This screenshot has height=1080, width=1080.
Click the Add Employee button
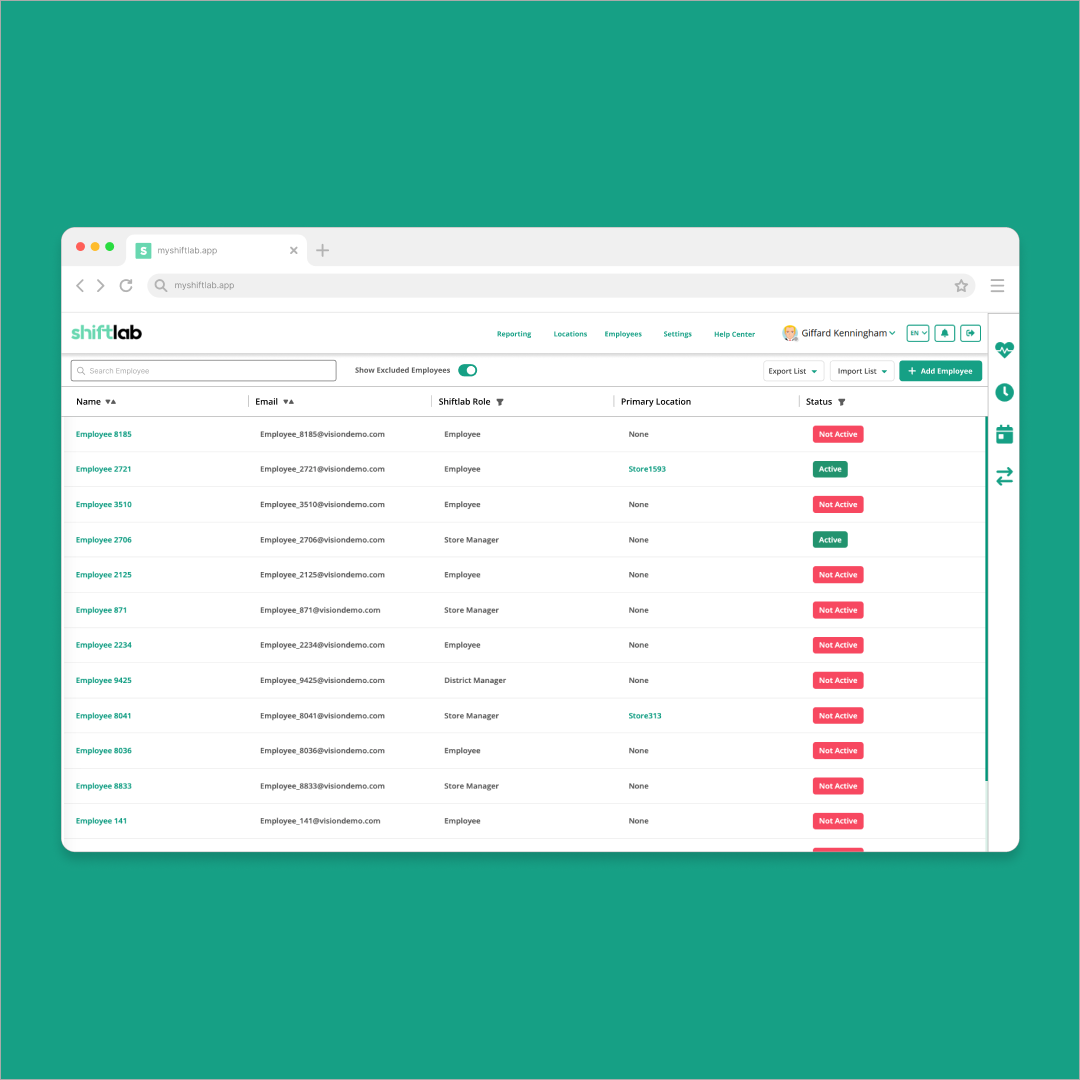(x=940, y=371)
